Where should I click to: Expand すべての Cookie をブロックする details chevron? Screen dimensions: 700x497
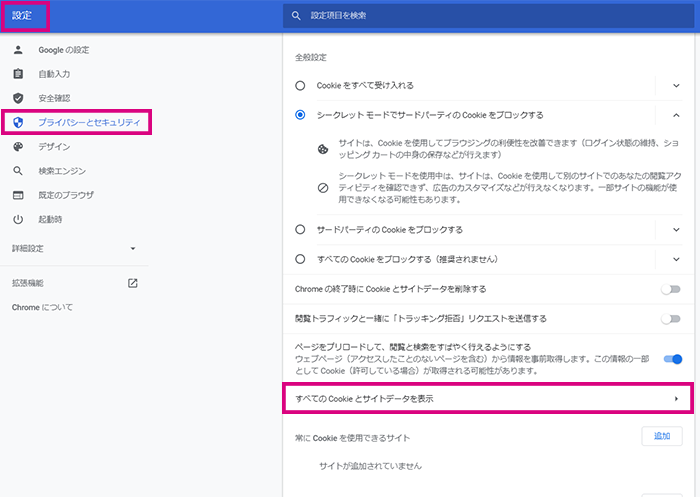pos(676,259)
